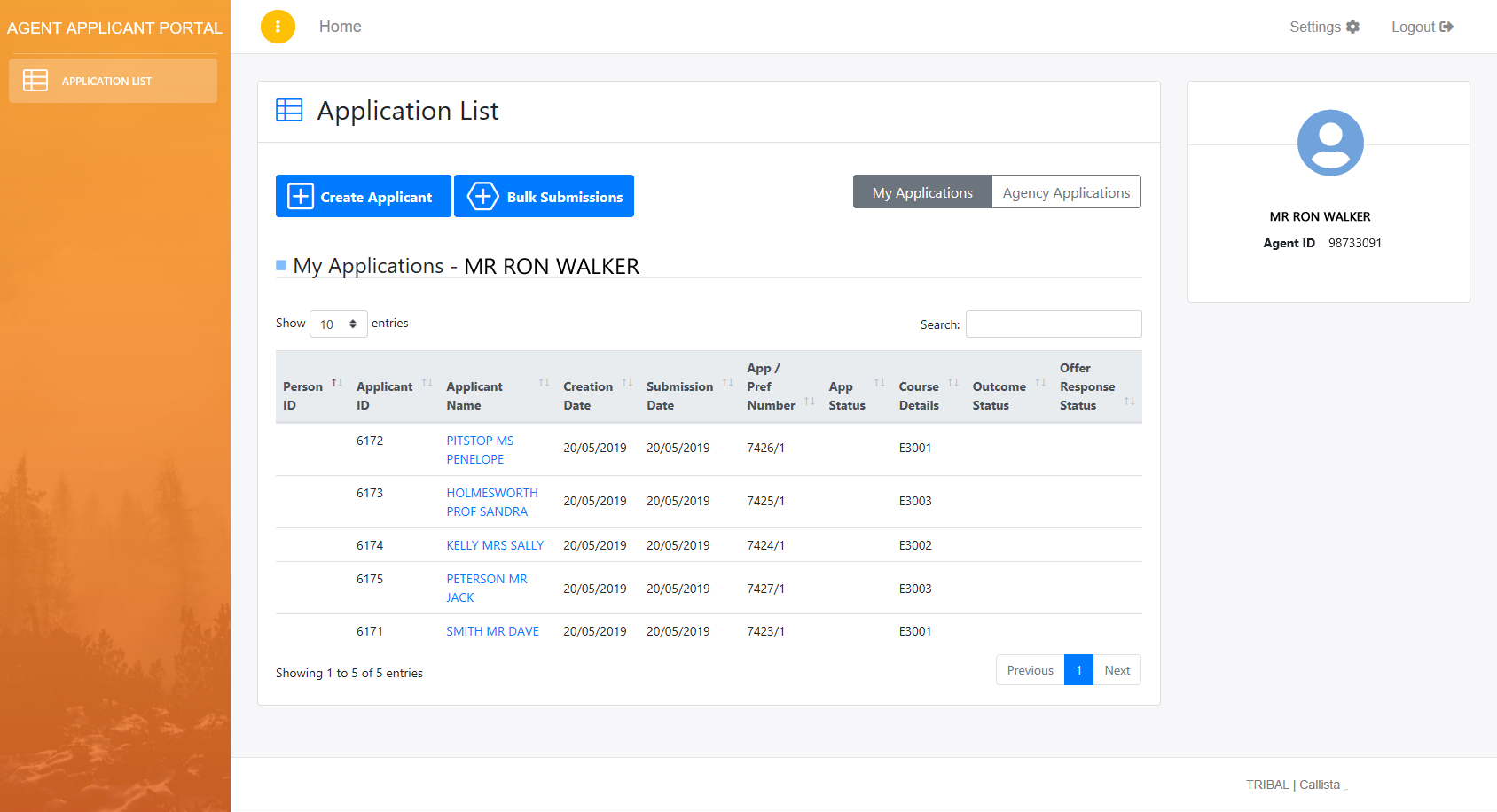Viewport: 1497px width, 812px height.
Task: Click the blue square icon before My Applications heading
Action: pos(279,264)
